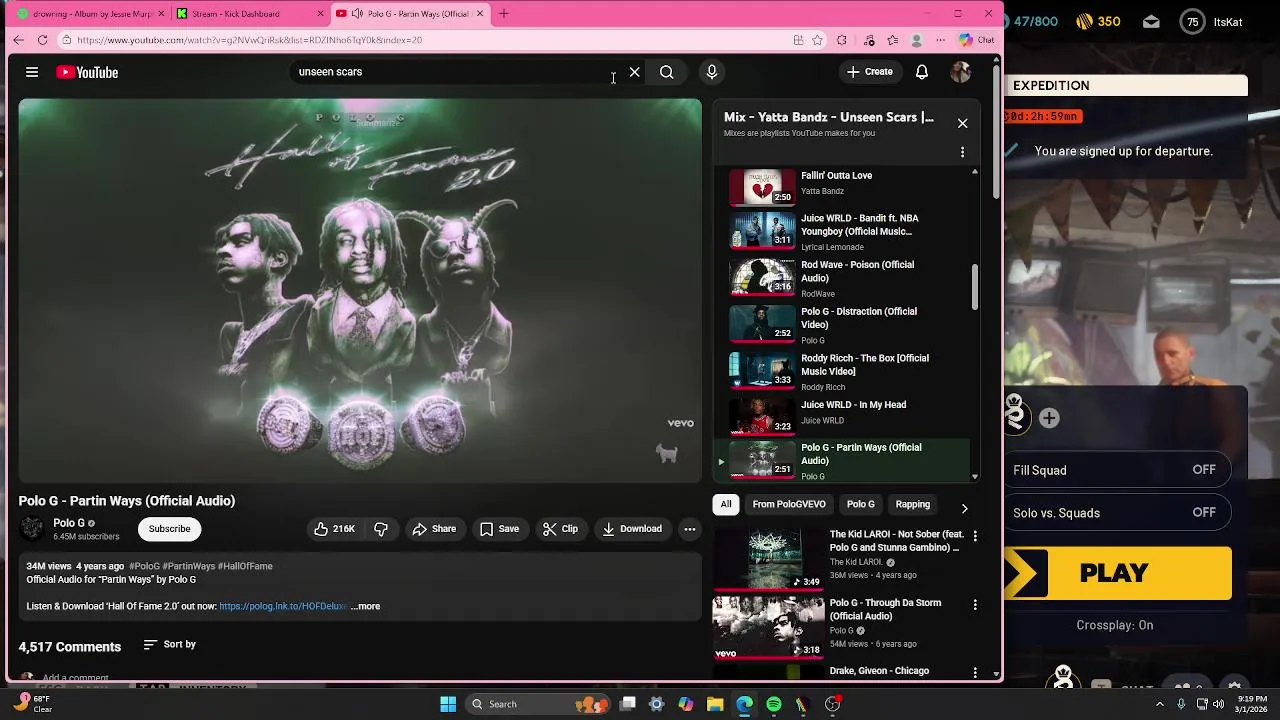Show more filter chips with right chevron
Viewport: 1280px width, 720px height.
coord(964,508)
